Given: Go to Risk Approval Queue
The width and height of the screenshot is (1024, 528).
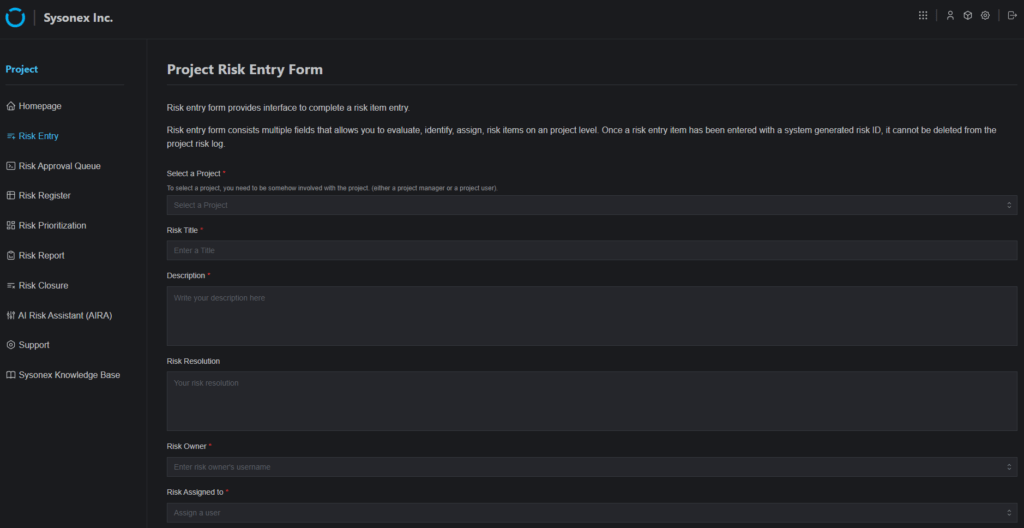Looking at the screenshot, I should (59, 166).
